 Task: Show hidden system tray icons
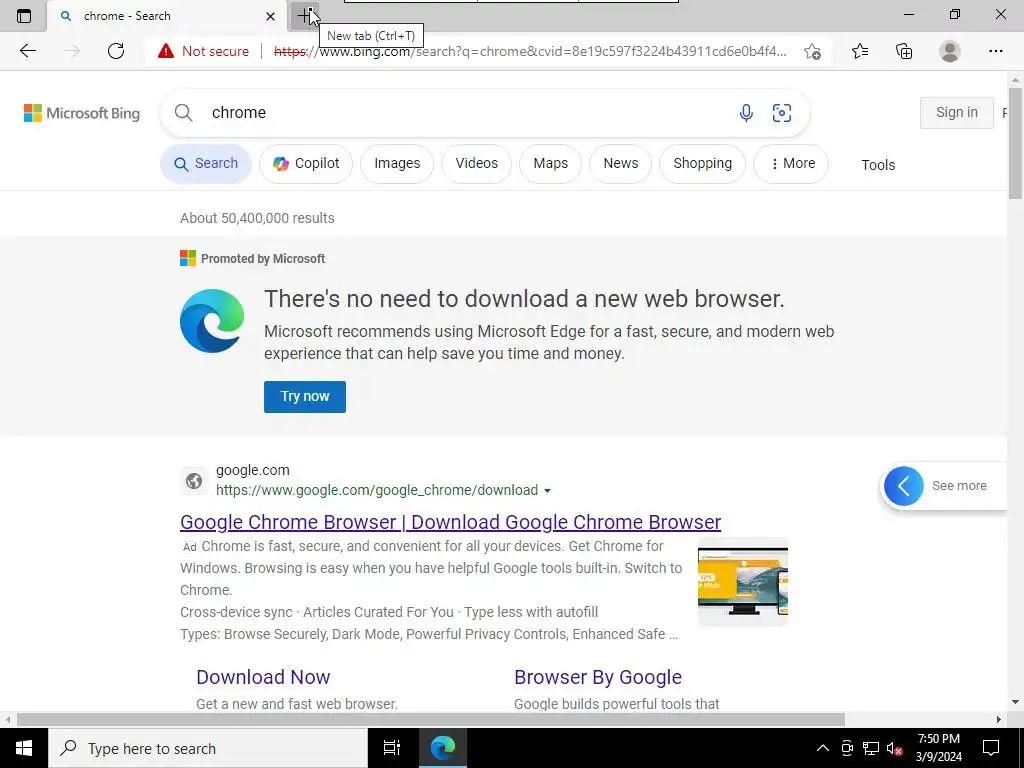[823, 748]
